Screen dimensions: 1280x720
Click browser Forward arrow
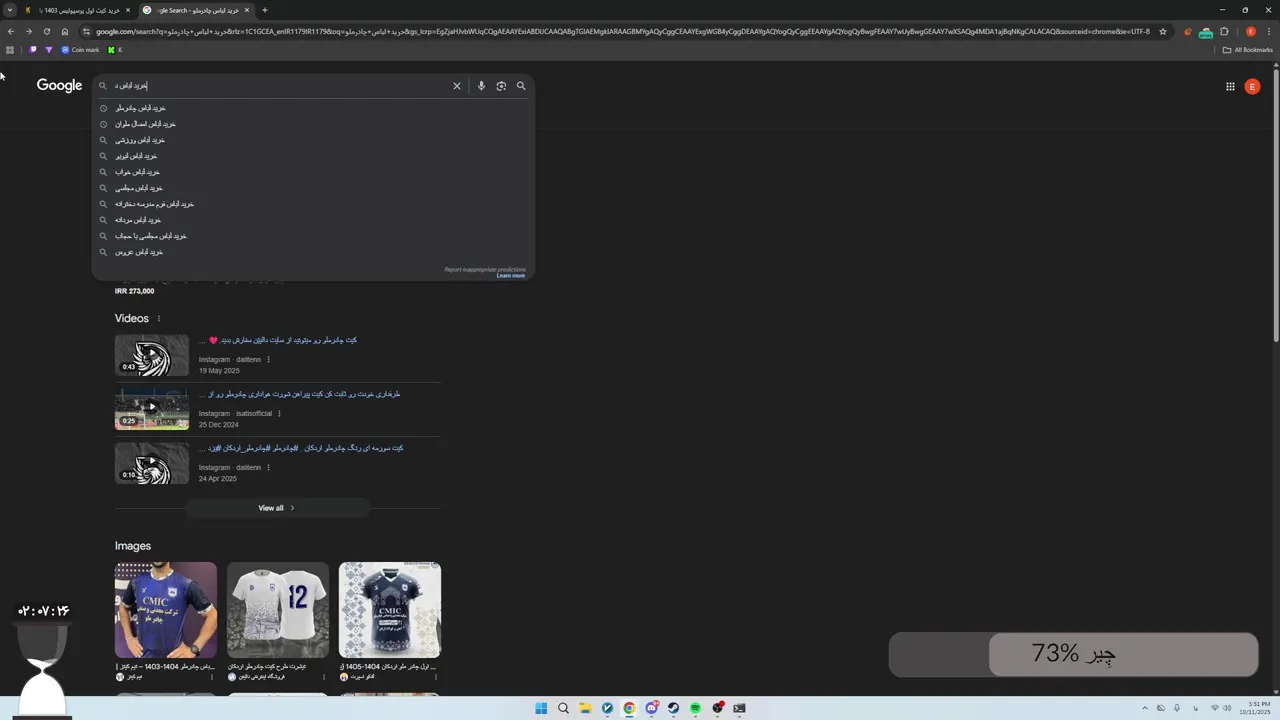point(28,31)
